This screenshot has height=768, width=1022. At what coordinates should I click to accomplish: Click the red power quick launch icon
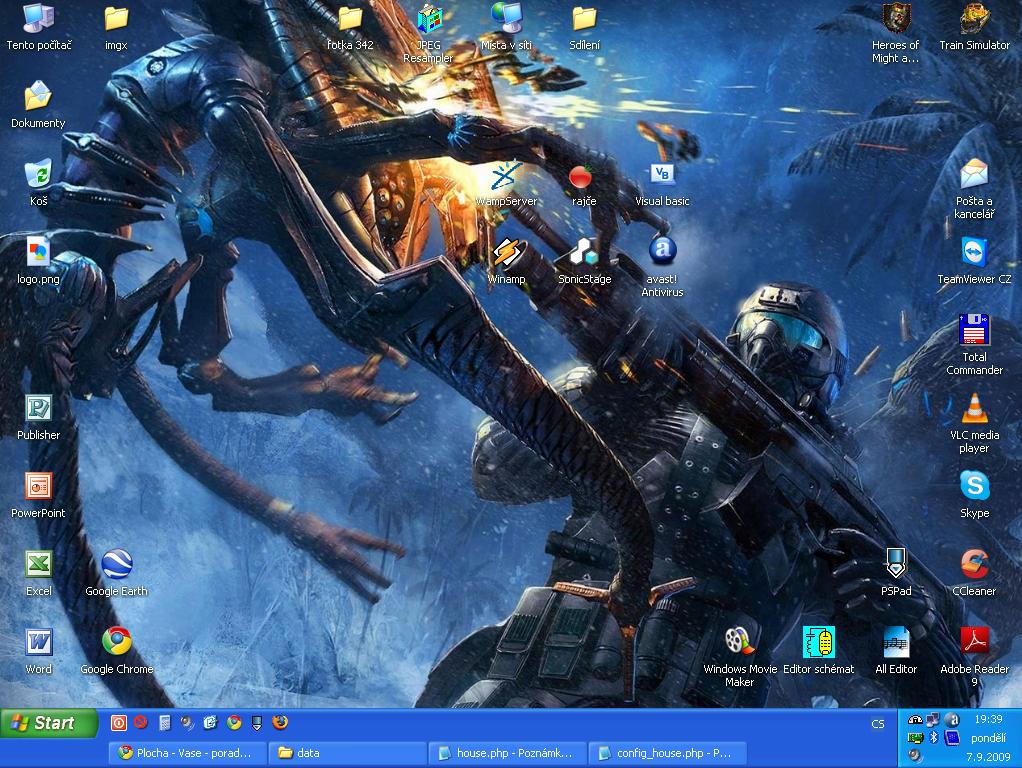coord(119,722)
